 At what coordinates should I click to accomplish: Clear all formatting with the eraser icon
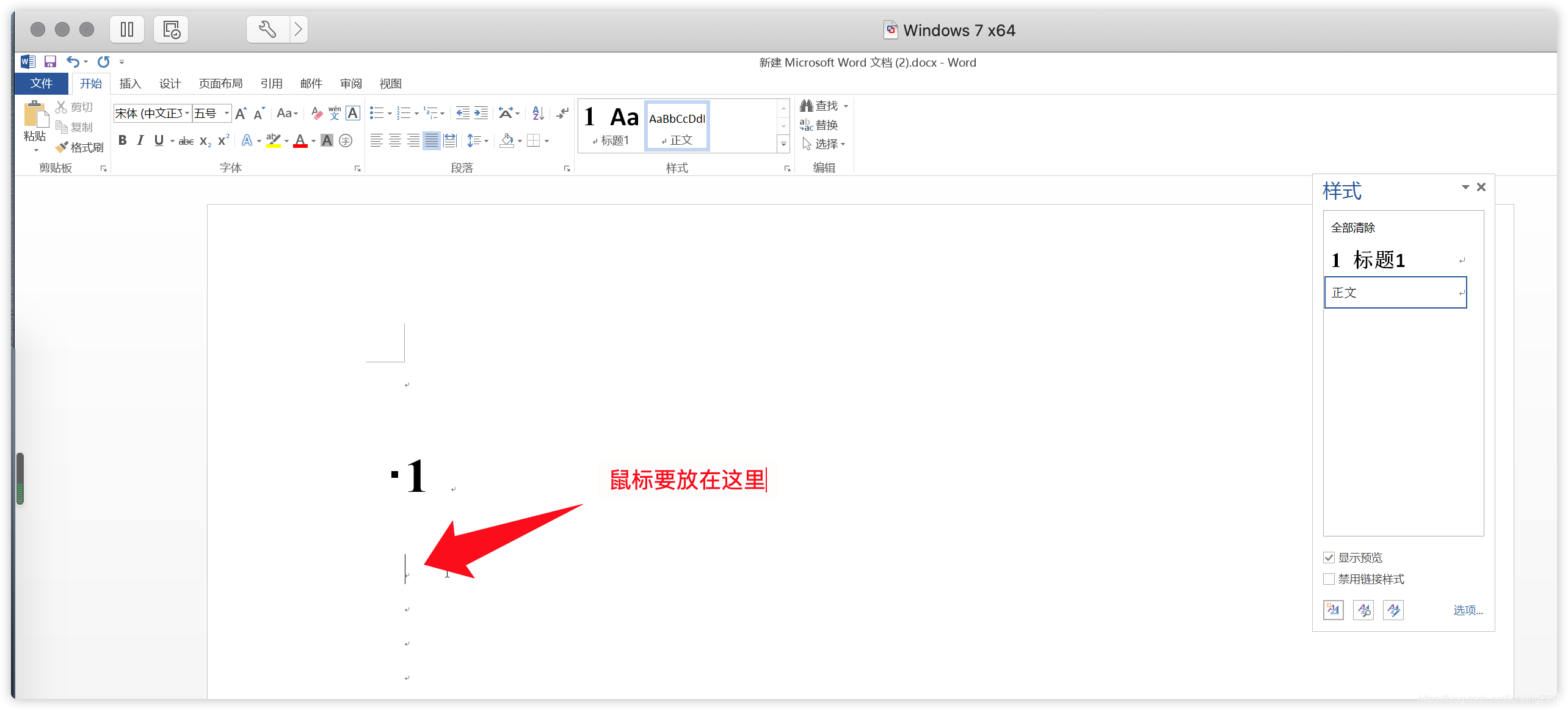[x=316, y=114]
